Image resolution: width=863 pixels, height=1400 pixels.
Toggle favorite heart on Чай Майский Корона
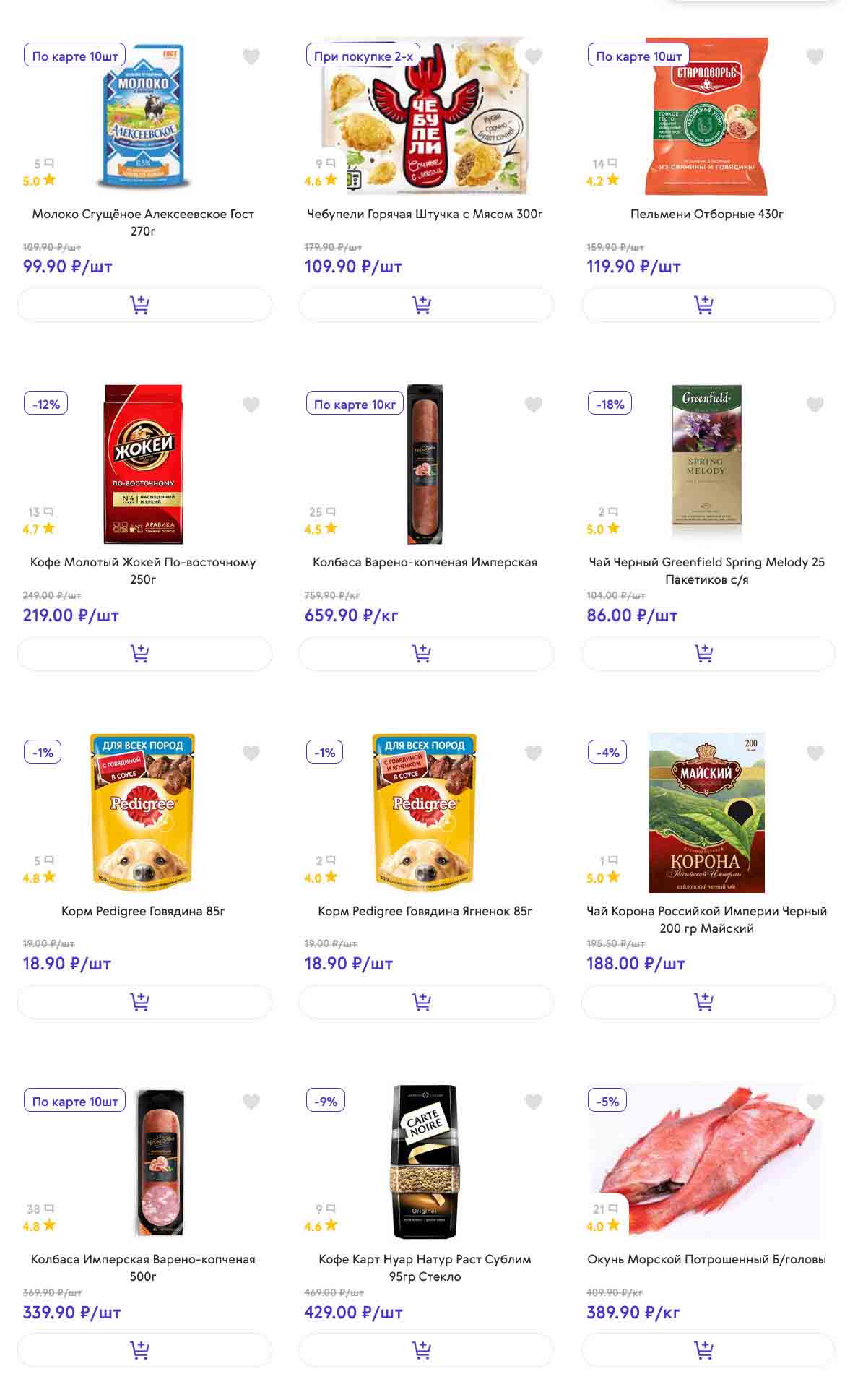click(815, 753)
